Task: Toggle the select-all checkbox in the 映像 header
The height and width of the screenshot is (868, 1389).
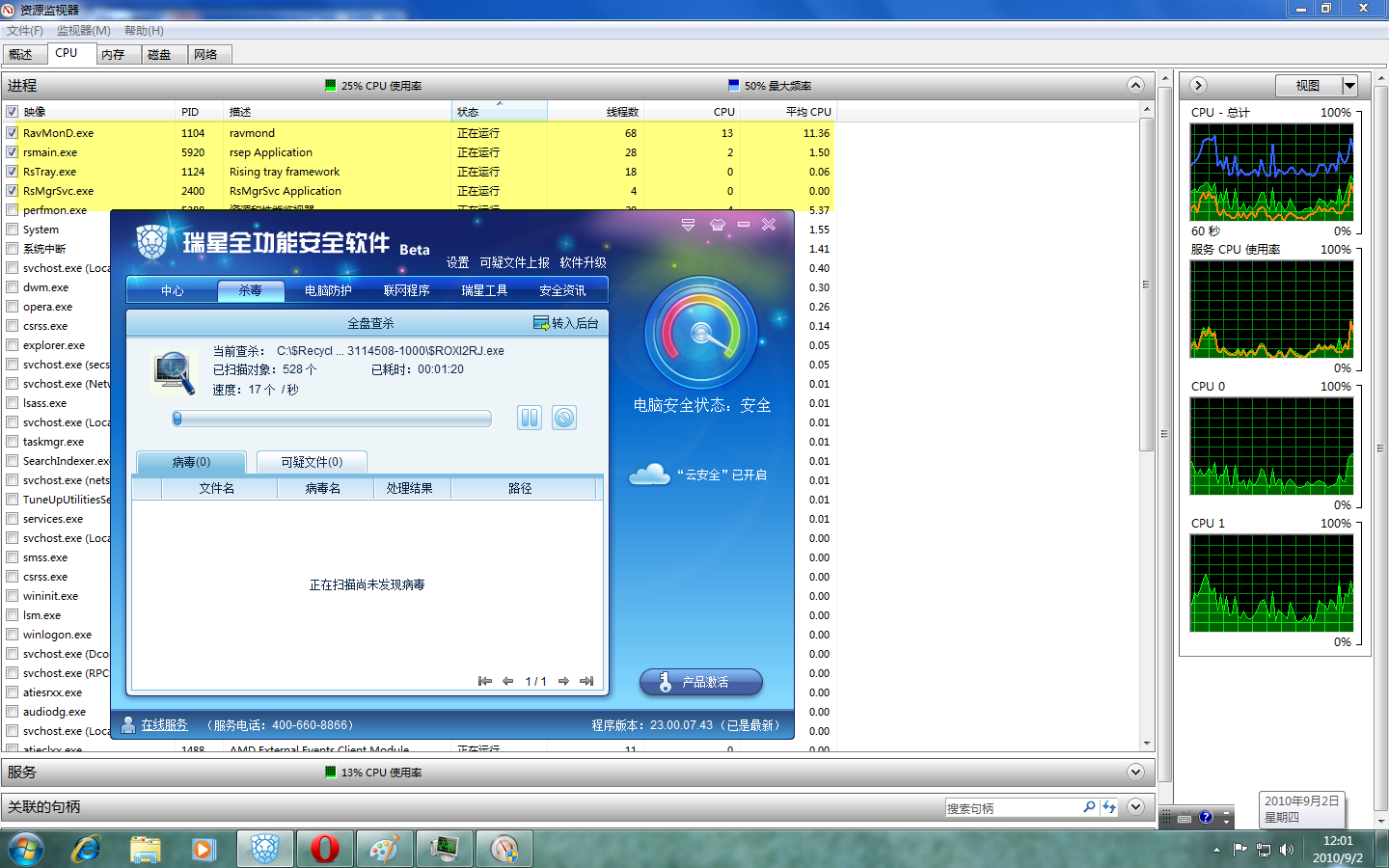Action: (13, 112)
